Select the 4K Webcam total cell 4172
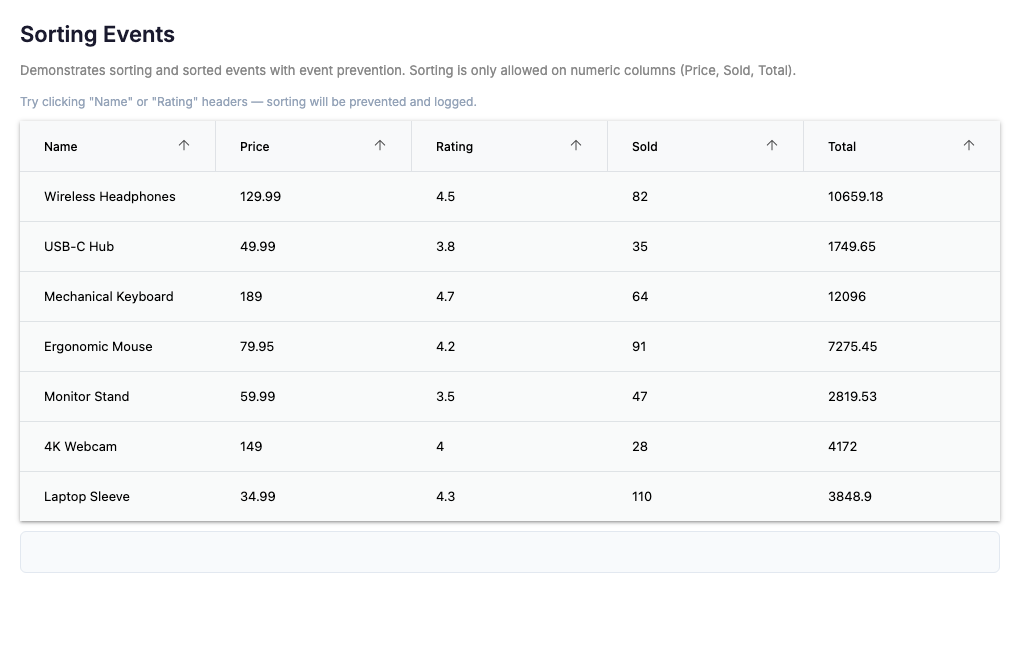This screenshot has width=1020, height=650. pos(842,447)
